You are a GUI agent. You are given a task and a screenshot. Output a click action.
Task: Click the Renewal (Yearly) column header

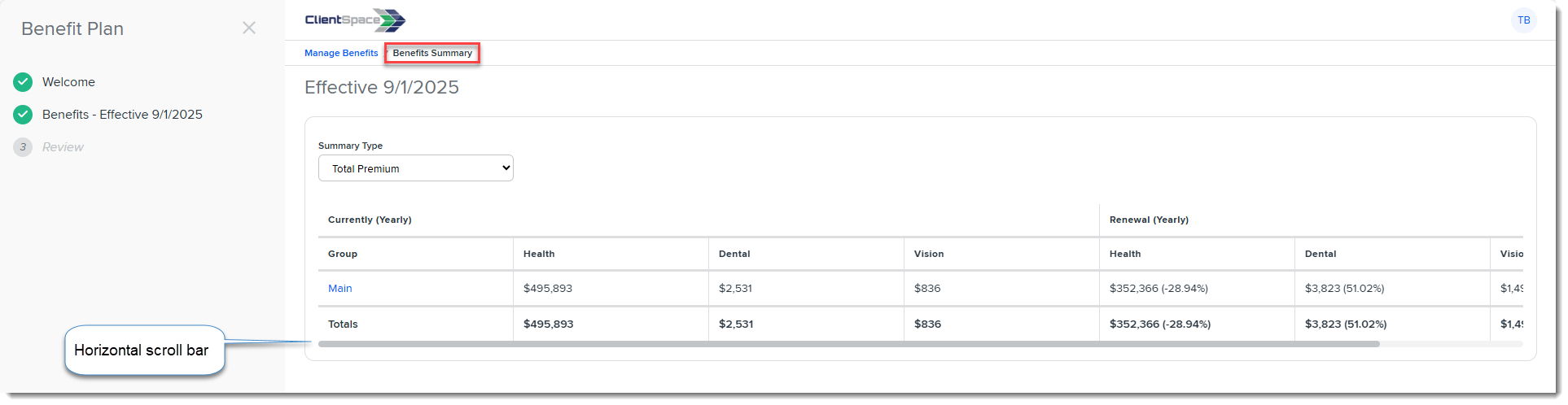click(1149, 220)
